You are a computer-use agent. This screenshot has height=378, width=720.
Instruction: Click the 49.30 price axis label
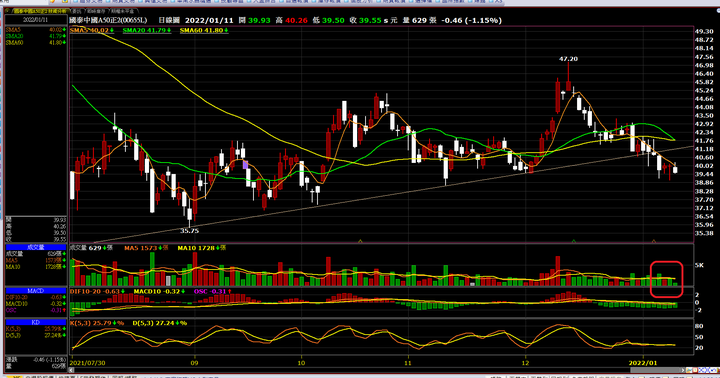pyautogui.click(x=704, y=31)
